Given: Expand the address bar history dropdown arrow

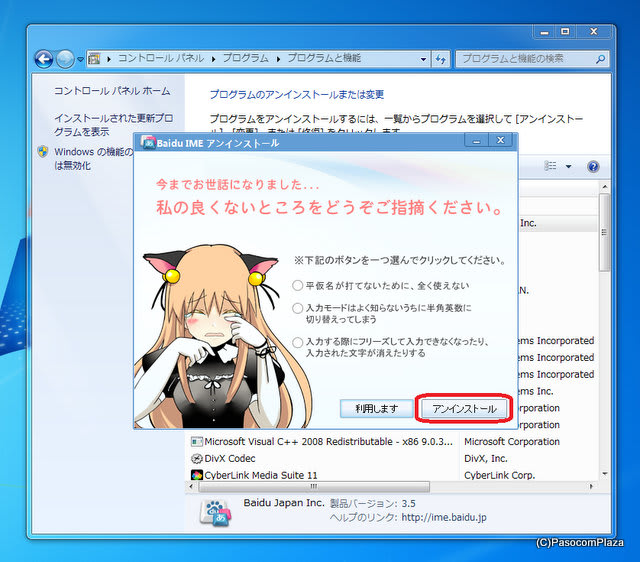Looking at the screenshot, I should pos(423,59).
